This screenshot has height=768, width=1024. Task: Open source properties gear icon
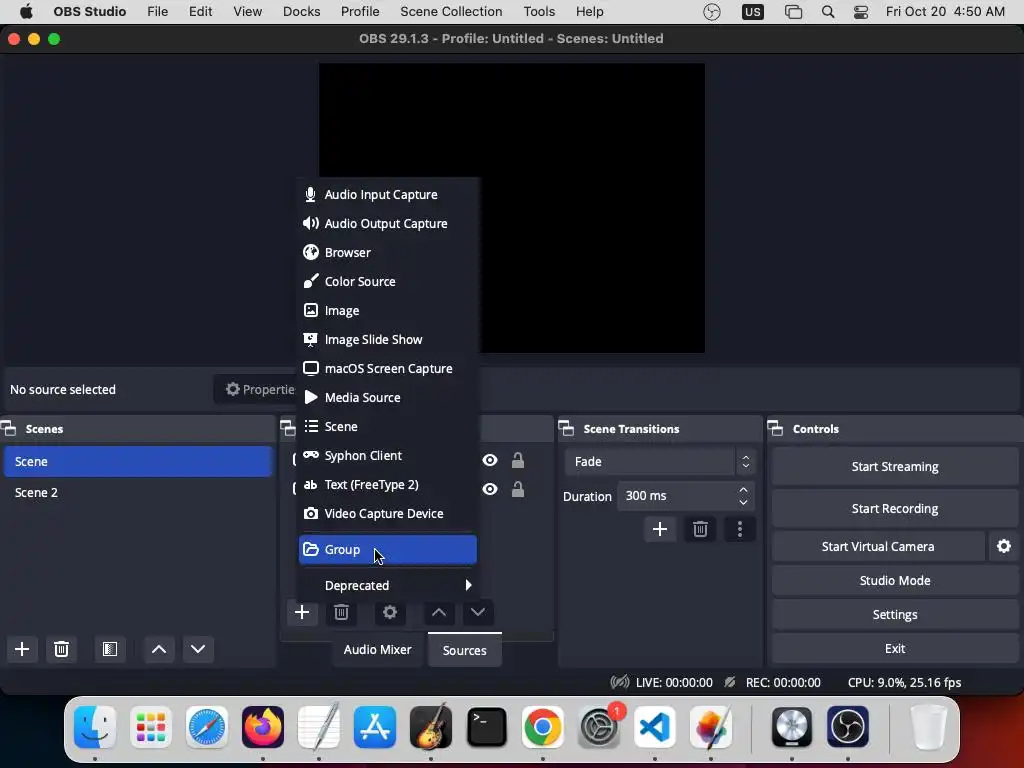point(390,613)
